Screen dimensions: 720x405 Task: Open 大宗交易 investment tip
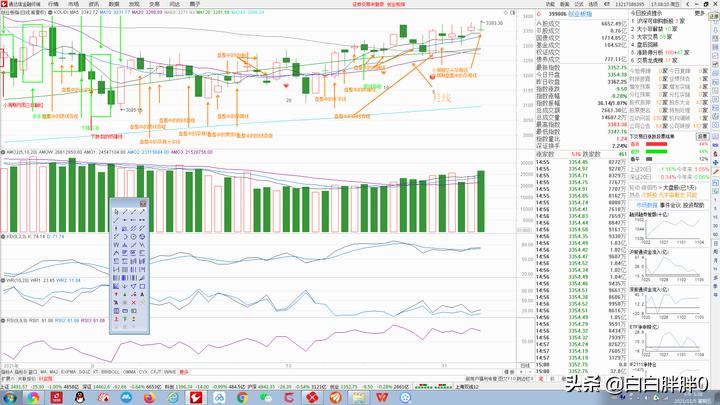651,37
